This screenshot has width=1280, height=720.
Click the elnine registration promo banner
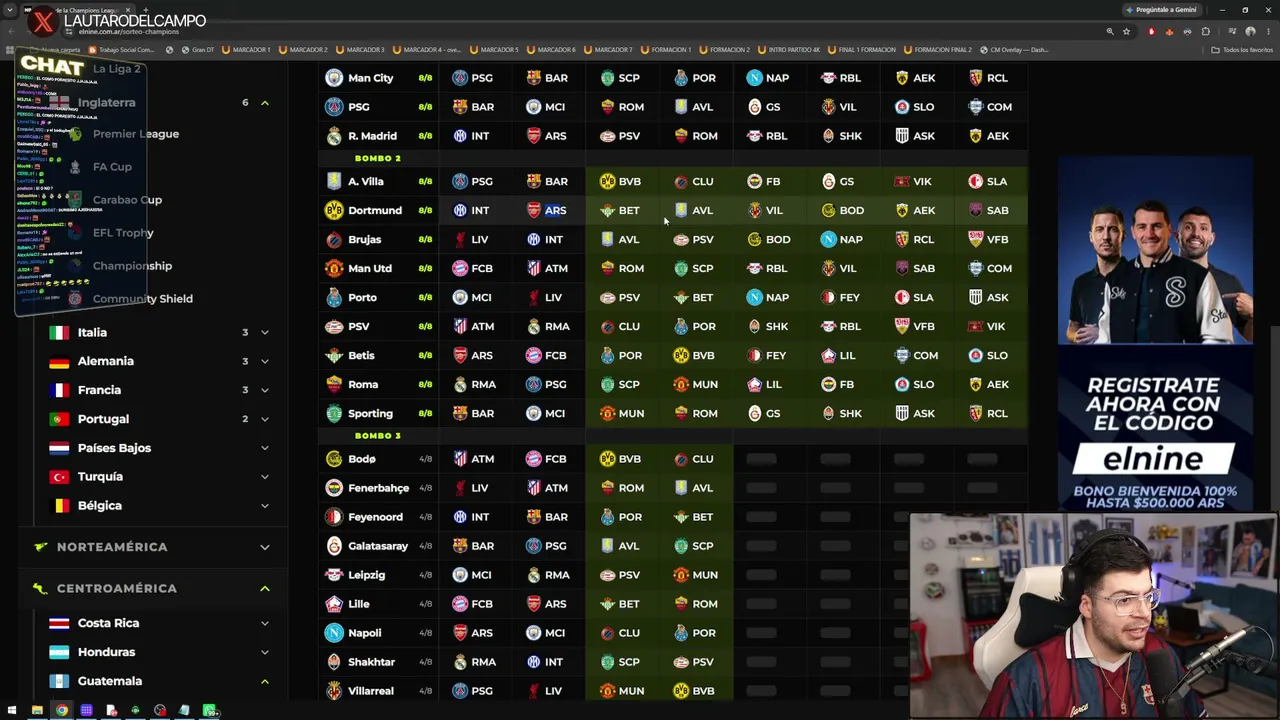coord(1155,335)
